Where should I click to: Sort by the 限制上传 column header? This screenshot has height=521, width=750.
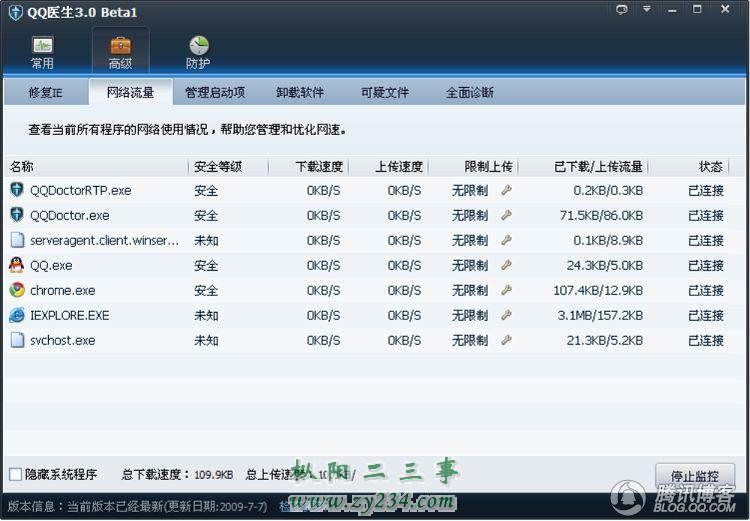click(474, 166)
